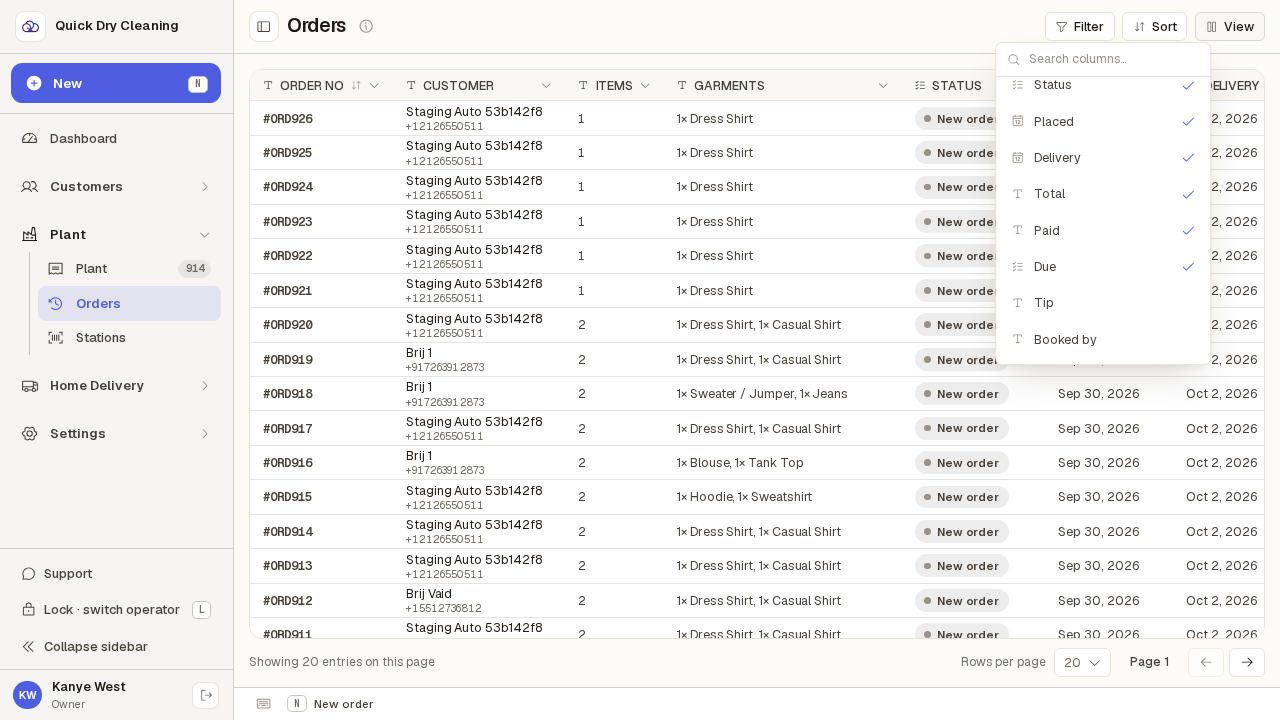Screen dimensions: 1280x720
Task: Click the keyboard shortcuts icon in footer
Action: 263,704
